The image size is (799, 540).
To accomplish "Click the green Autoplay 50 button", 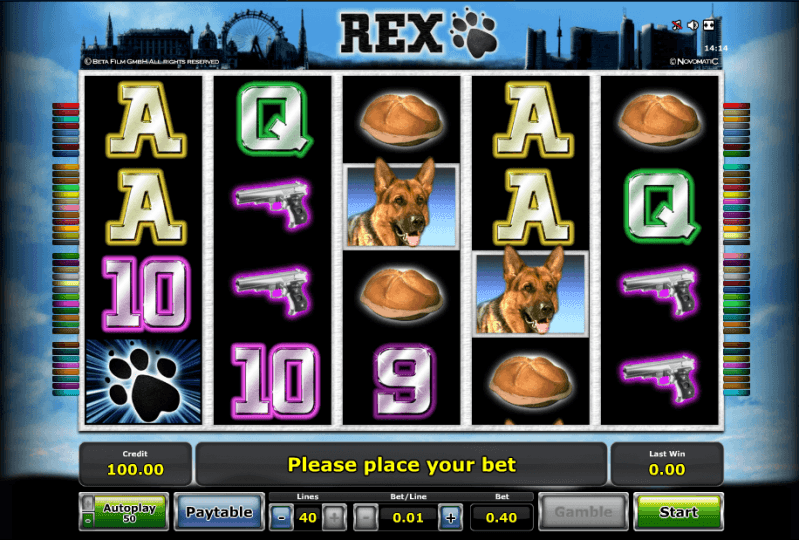I will click(x=130, y=511).
